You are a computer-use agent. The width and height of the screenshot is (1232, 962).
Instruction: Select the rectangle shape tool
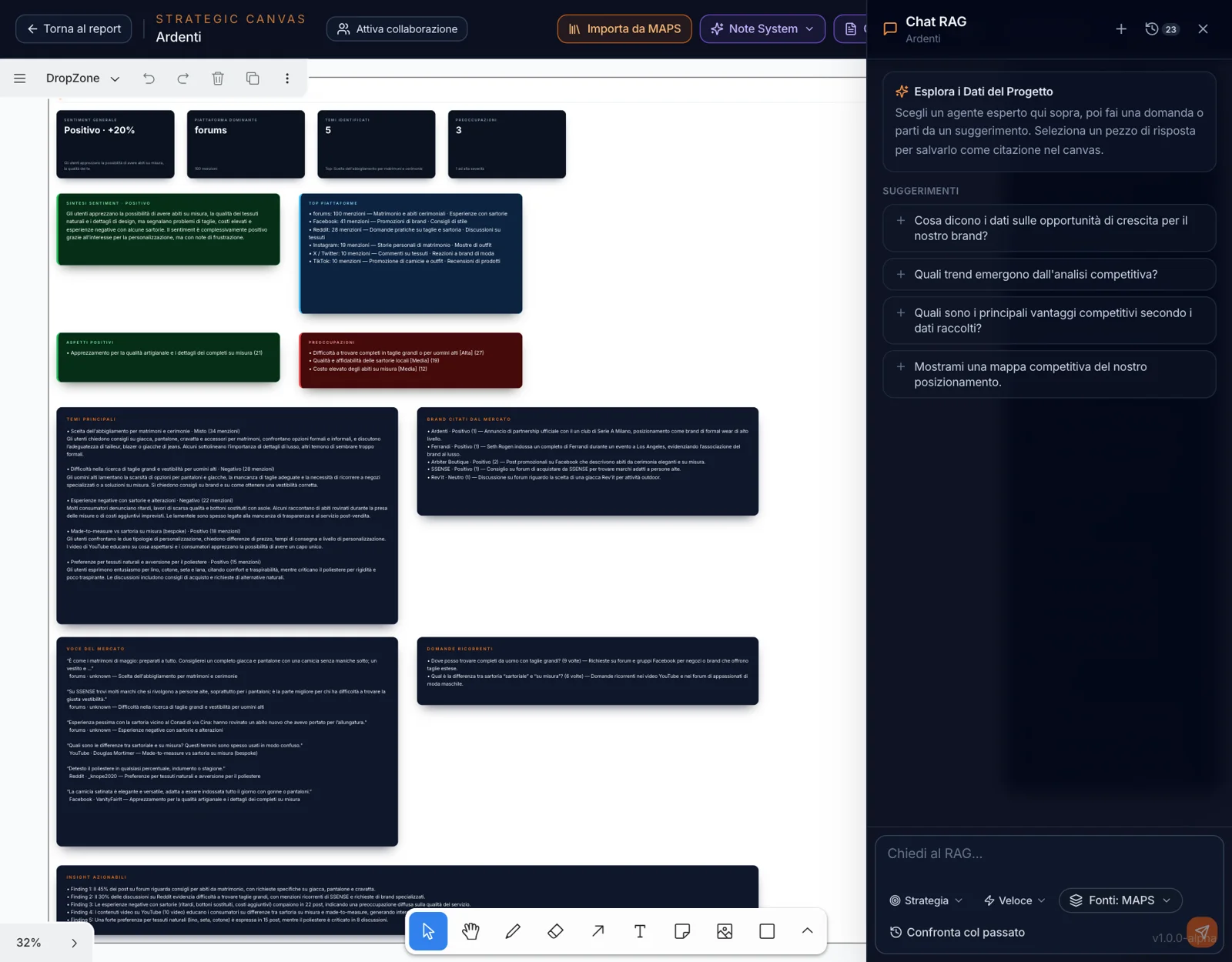pos(767,931)
